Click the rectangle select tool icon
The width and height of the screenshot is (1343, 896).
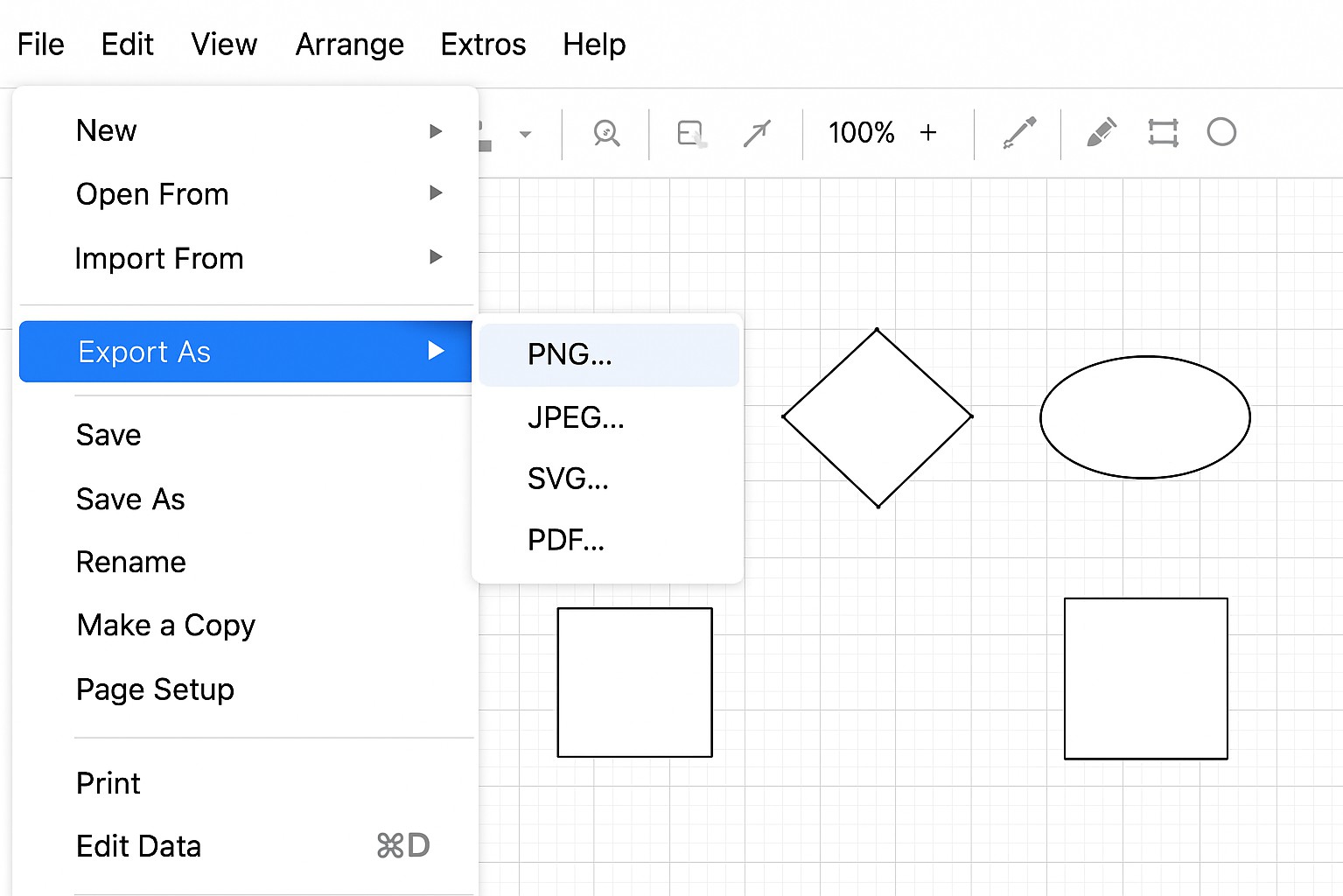691,133
